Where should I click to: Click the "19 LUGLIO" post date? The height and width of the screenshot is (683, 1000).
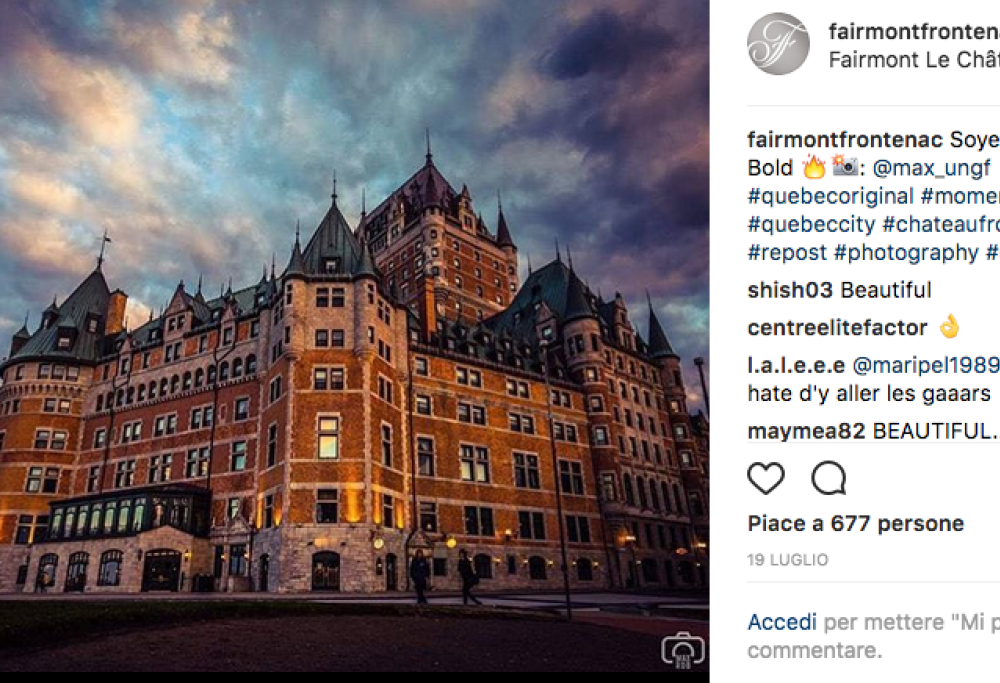click(x=788, y=561)
